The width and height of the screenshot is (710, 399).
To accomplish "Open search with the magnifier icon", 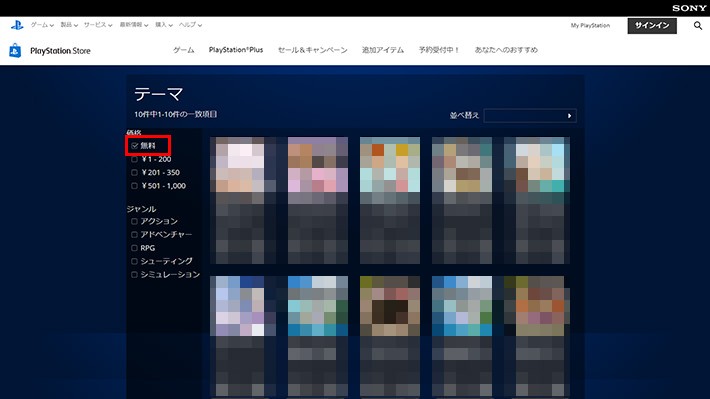I will click(x=698, y=26).
